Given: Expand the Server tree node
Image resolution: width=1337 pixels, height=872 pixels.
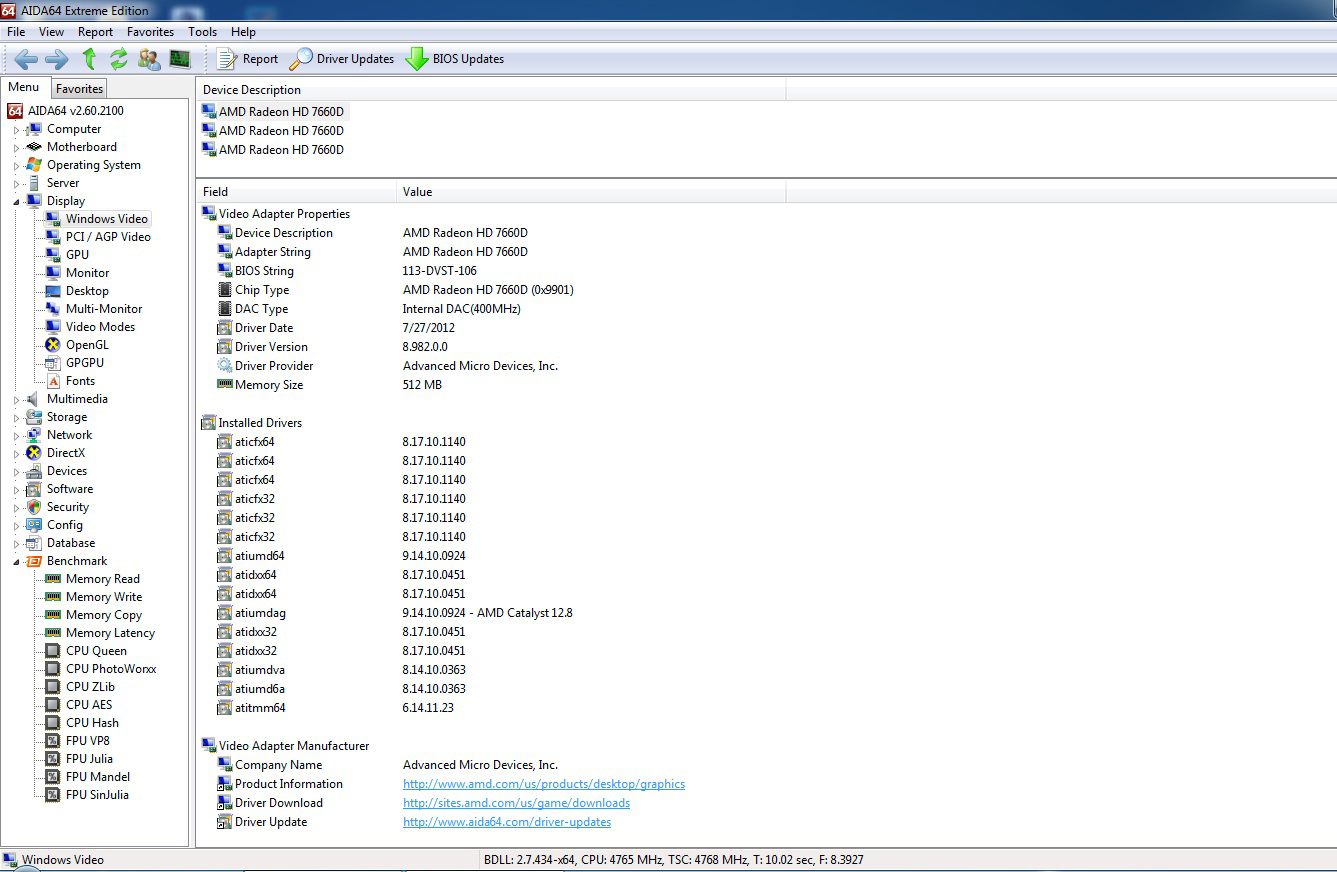Looking at the screenshot, I should point(16,183).
